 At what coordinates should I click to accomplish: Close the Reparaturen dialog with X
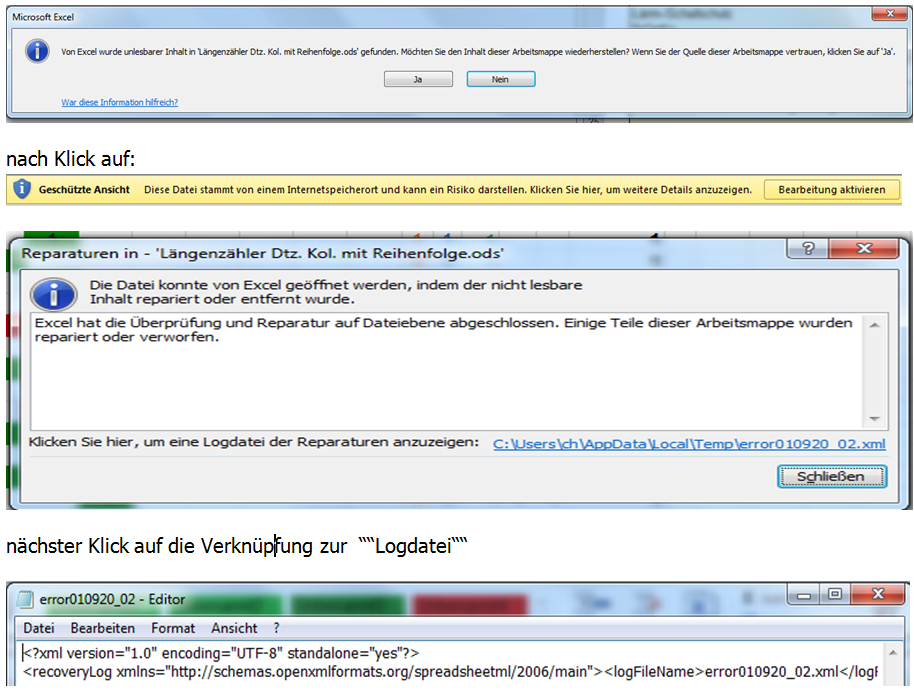click(863, 249)
